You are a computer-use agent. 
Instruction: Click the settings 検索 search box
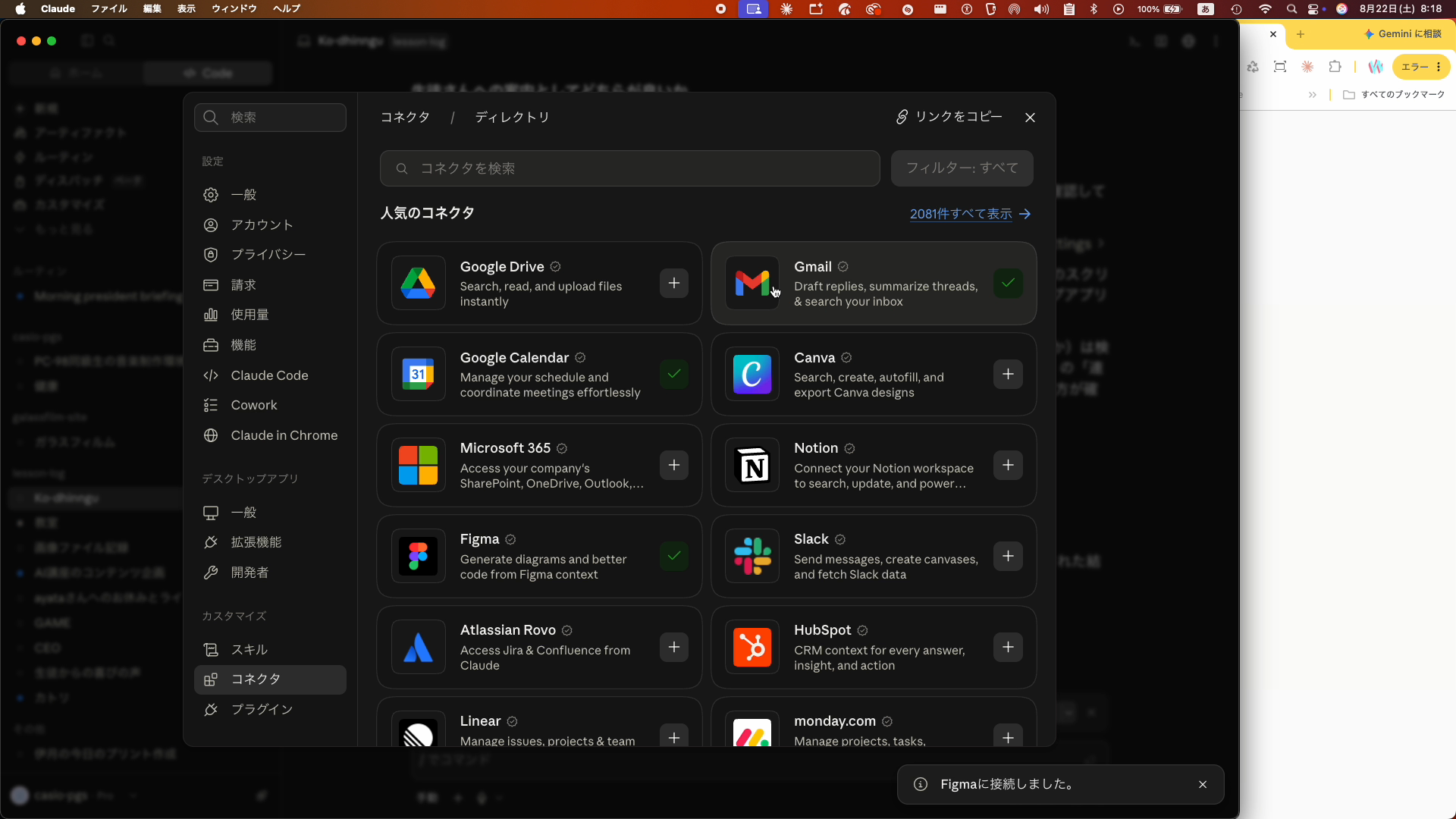(x=270, y=118)
